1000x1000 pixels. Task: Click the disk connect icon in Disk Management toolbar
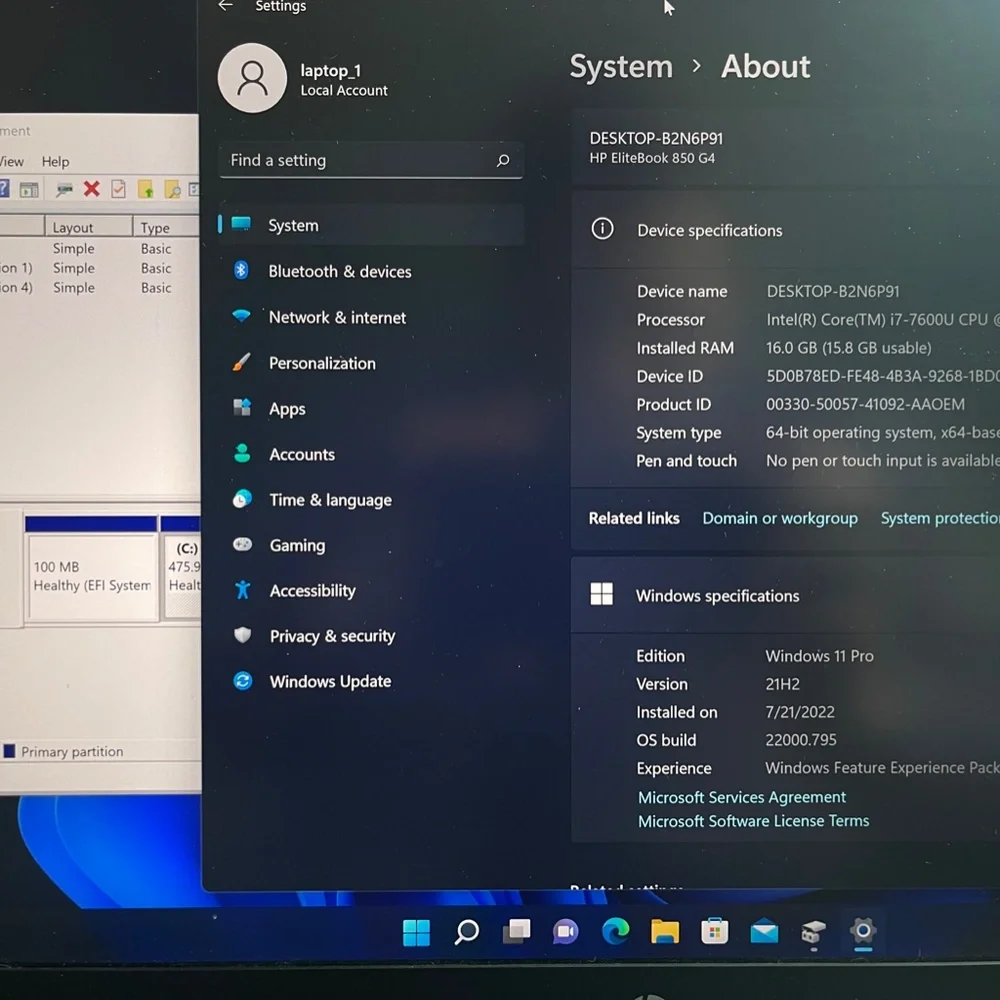coord(64,189)
